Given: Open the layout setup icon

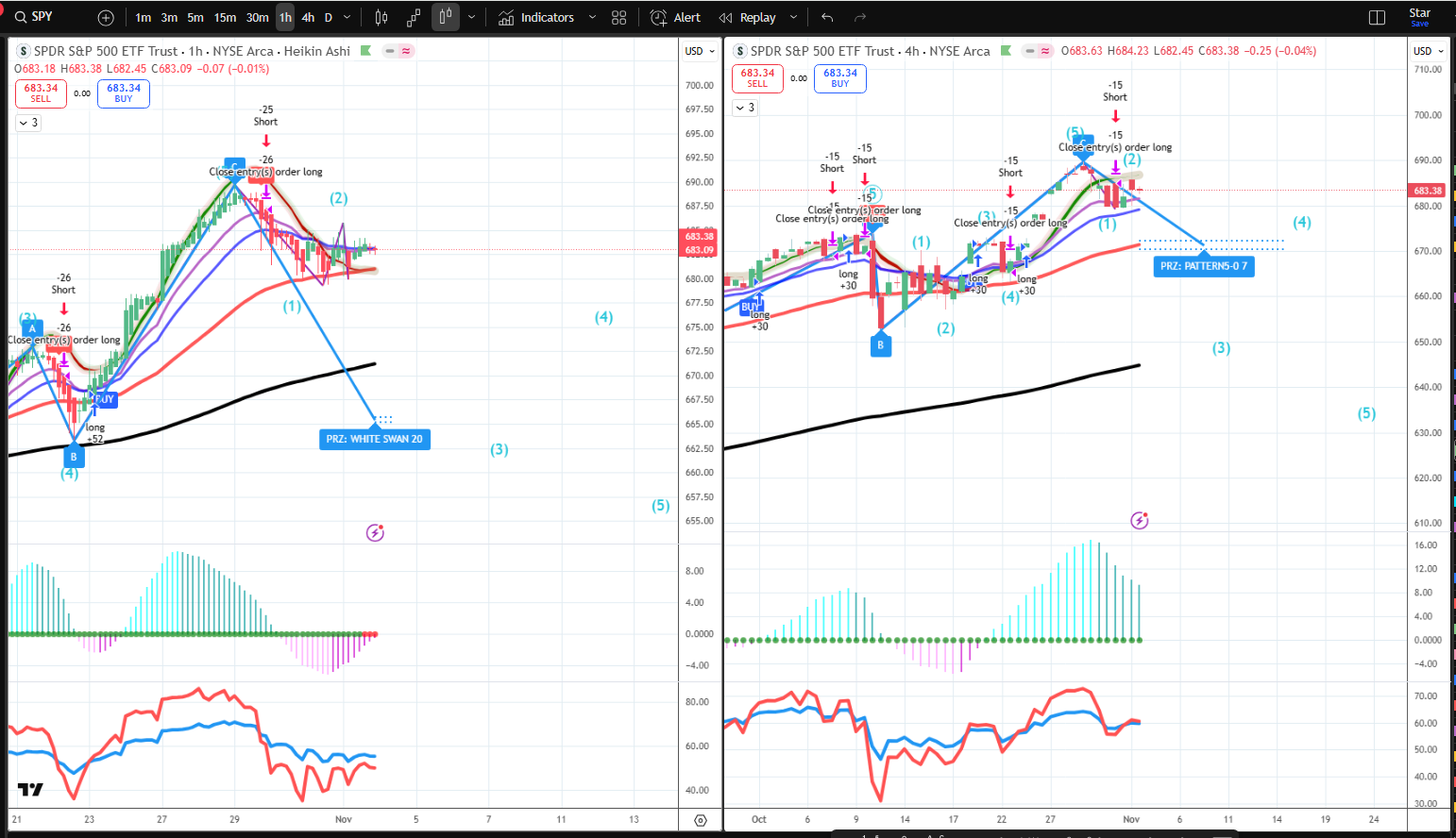Looking at the screenshot, I should [1377, 18].
